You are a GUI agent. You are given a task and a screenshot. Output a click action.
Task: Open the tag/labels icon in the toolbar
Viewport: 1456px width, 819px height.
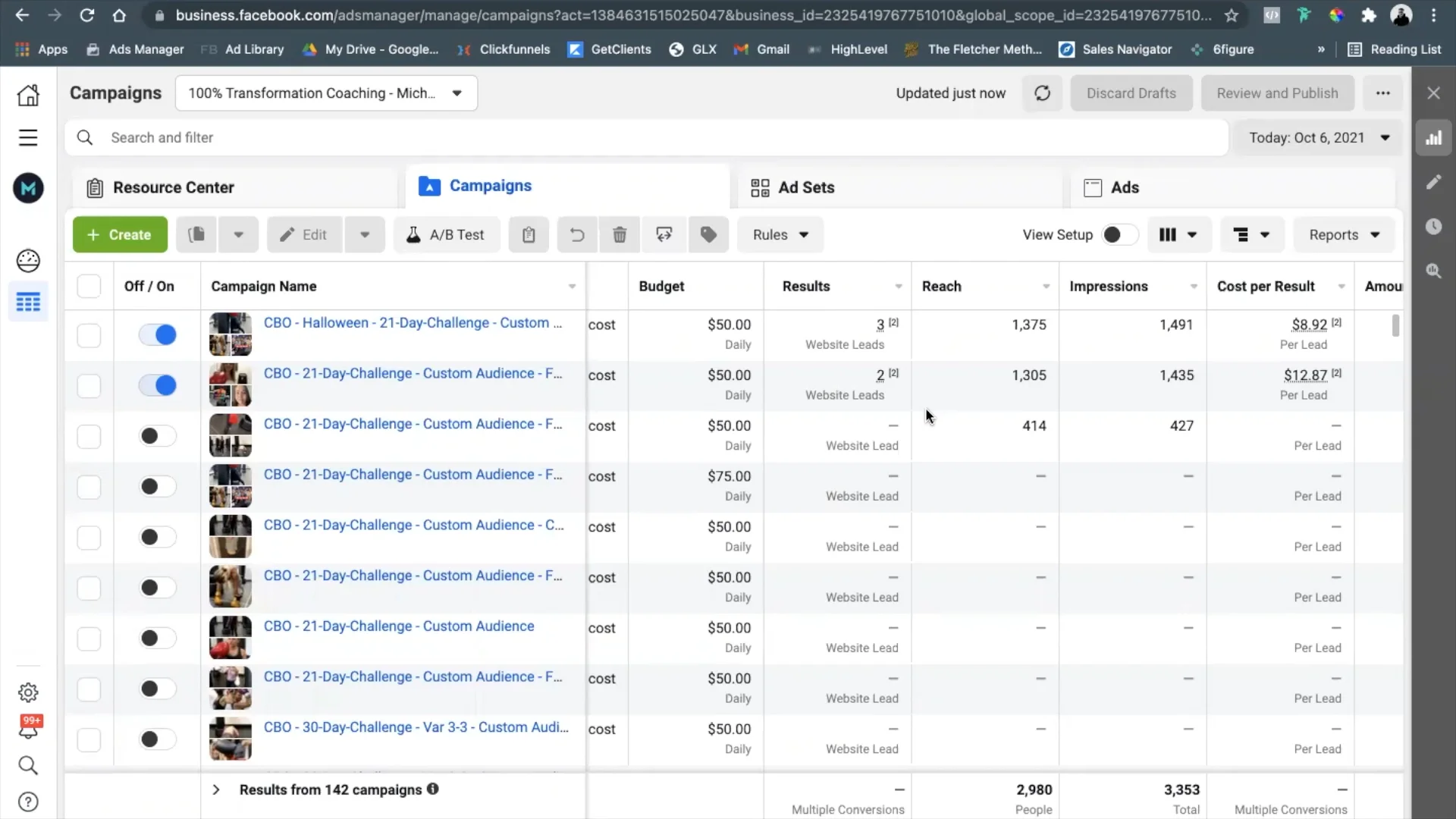[x=708, y=234]
